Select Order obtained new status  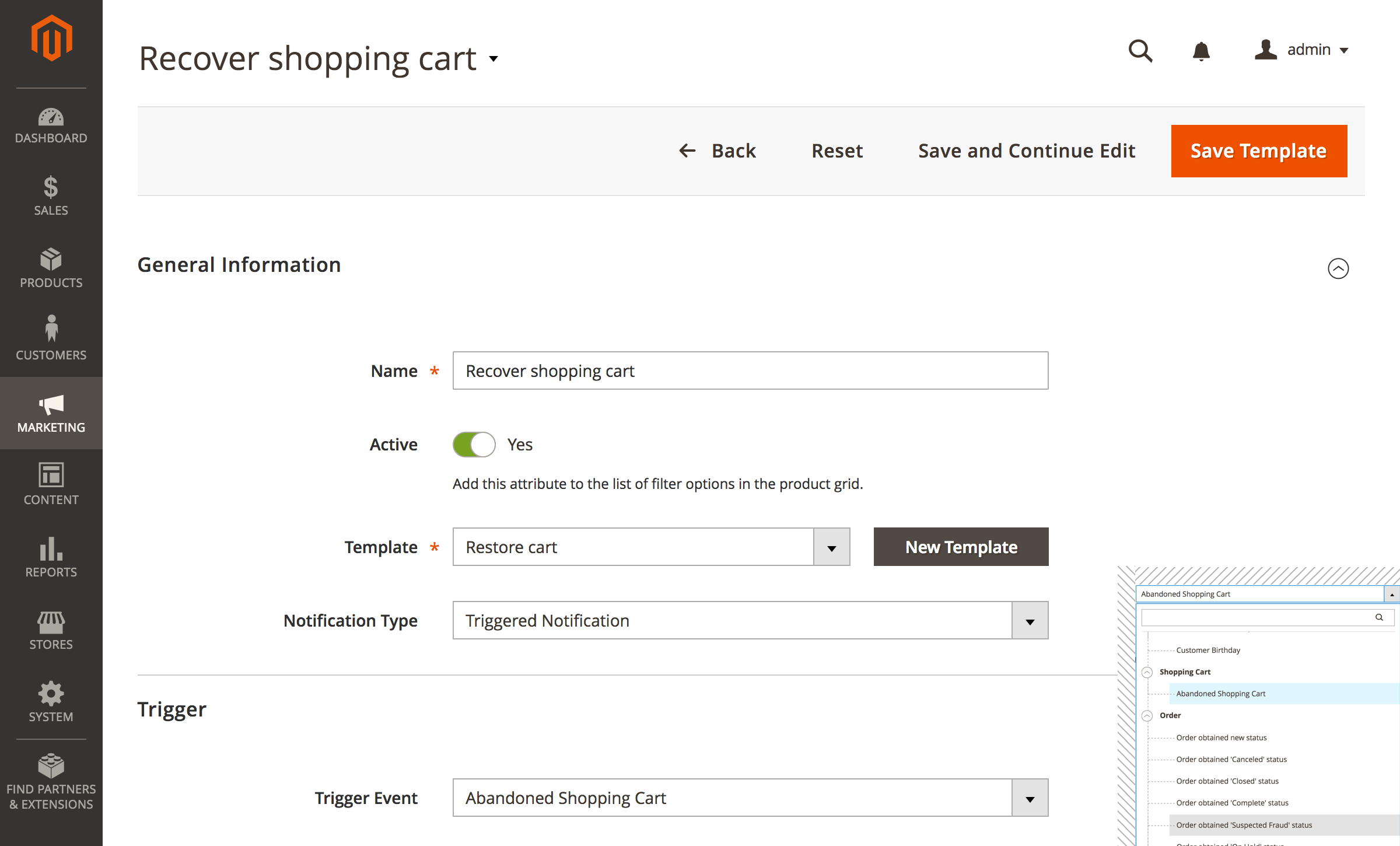coord(1221,737)
